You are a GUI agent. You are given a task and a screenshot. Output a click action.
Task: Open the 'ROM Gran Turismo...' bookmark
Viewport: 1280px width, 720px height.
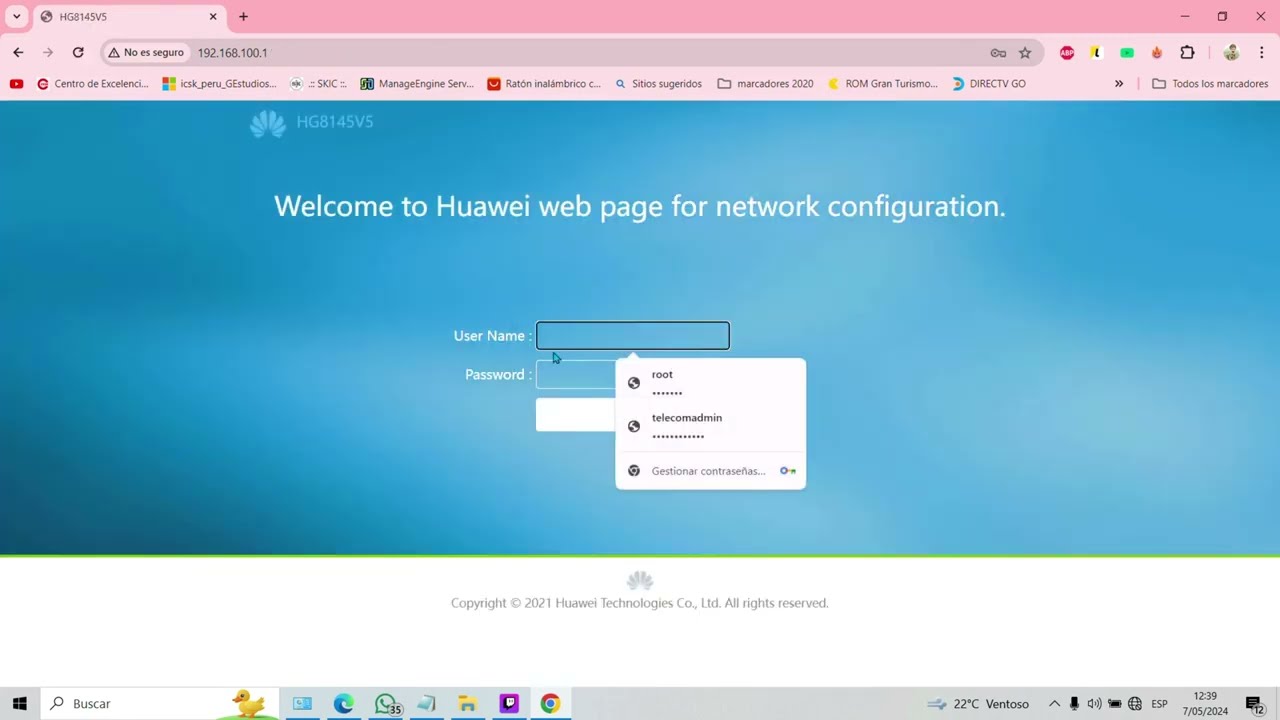883,84
